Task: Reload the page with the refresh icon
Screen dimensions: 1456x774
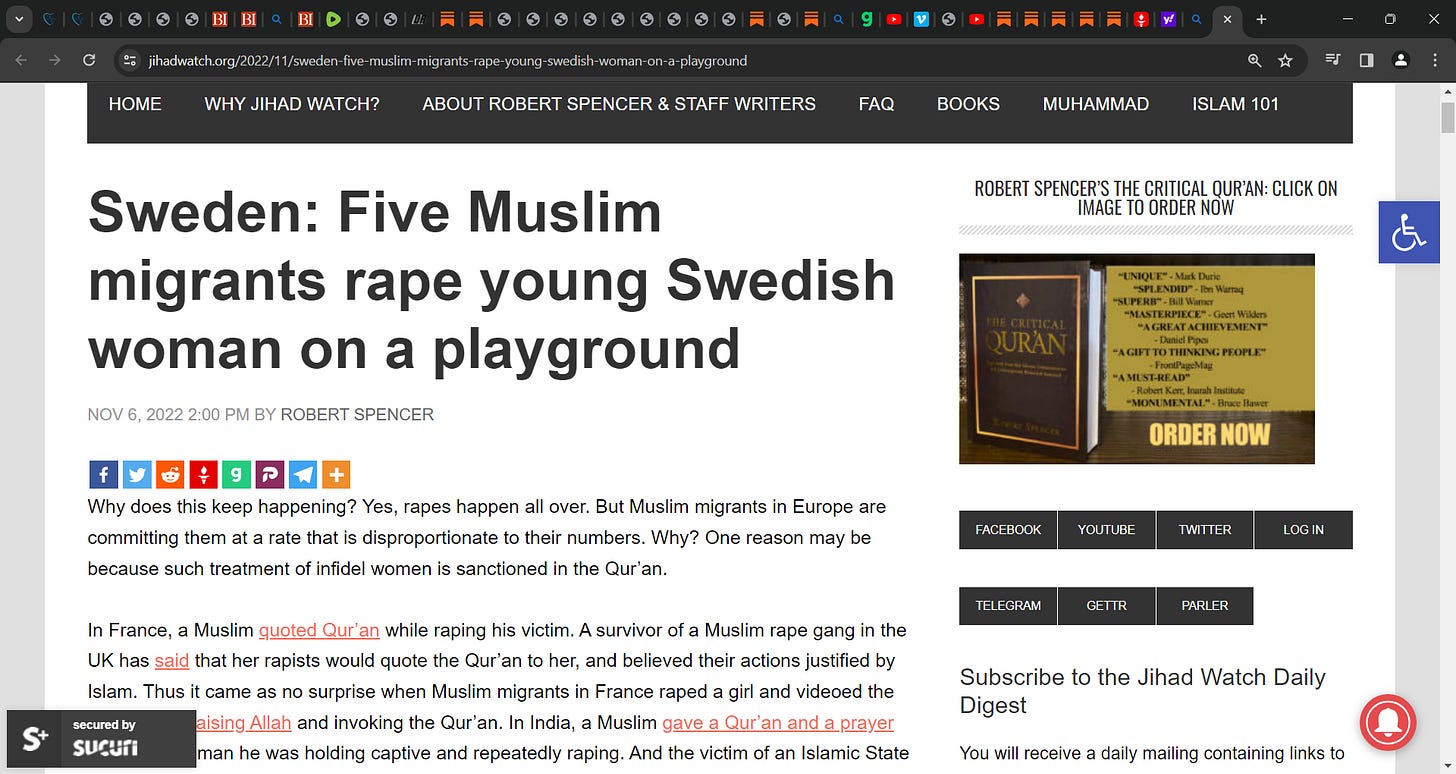Action: point(89,60)
